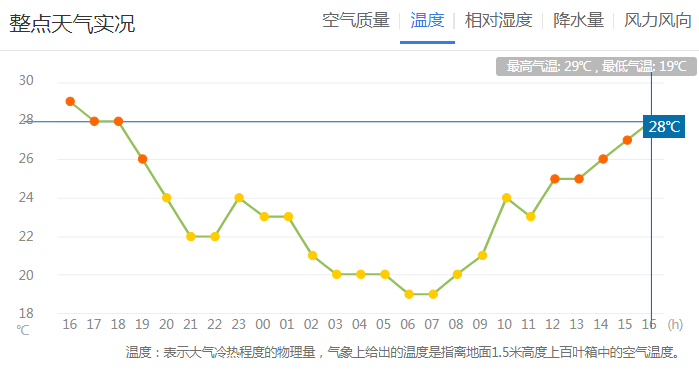Screen dimensions: 699x370
Task: Click the orange data point at hour 18
Action: [118, 121]
